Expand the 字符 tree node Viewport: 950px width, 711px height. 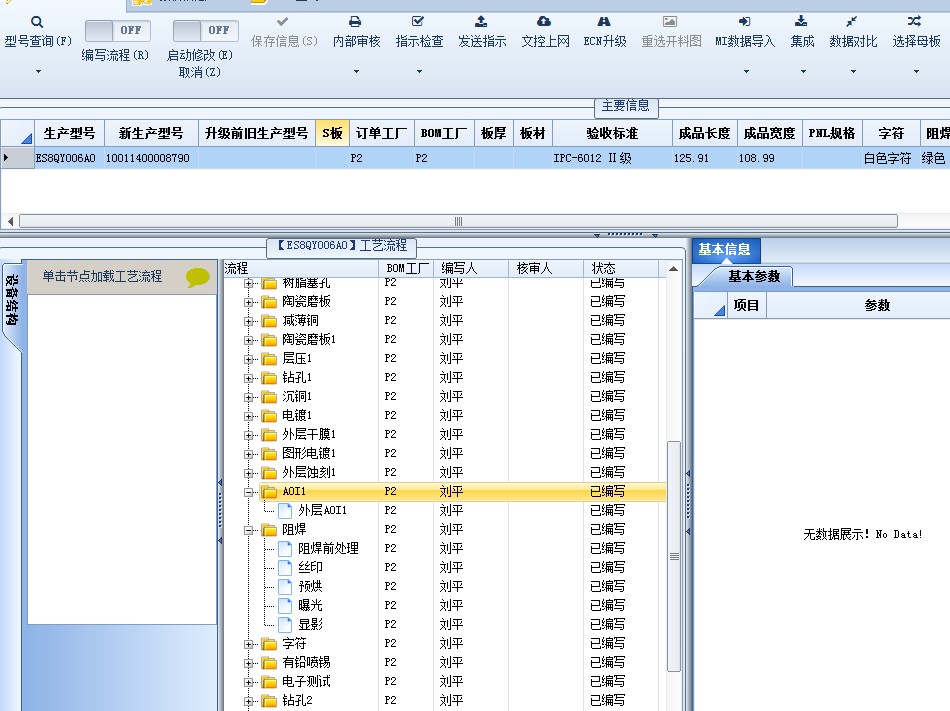tap(248, 644)
